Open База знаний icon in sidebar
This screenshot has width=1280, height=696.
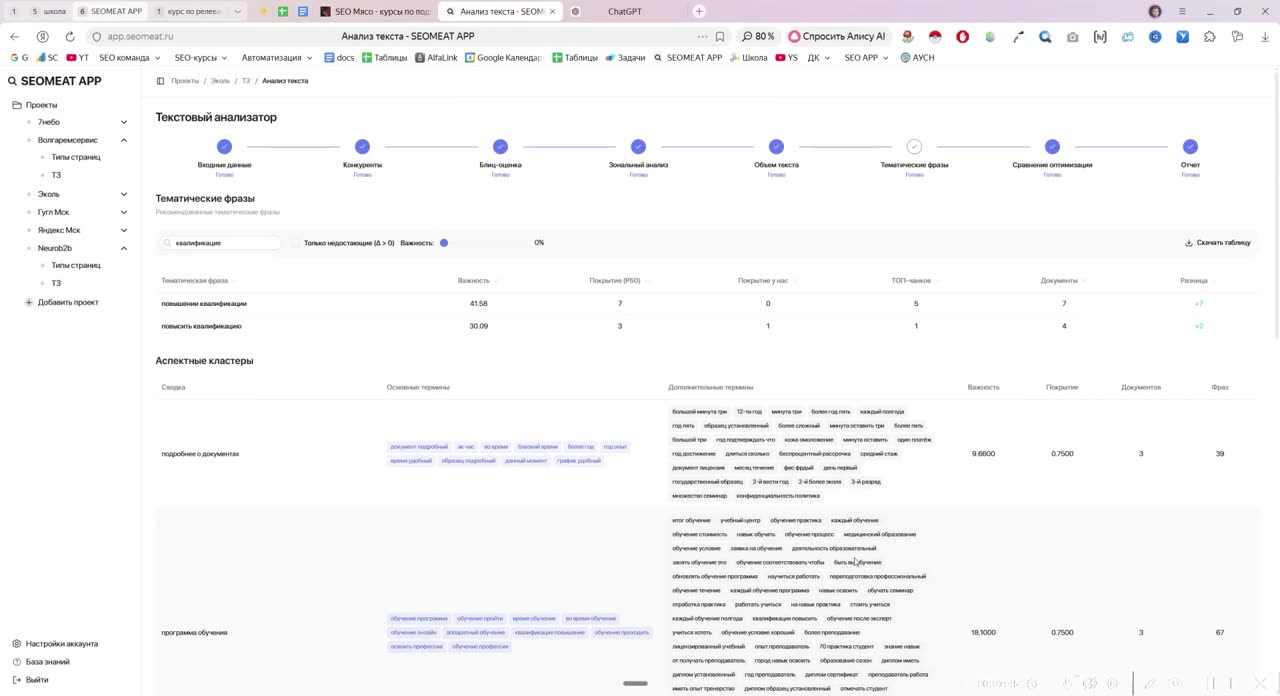16,662
